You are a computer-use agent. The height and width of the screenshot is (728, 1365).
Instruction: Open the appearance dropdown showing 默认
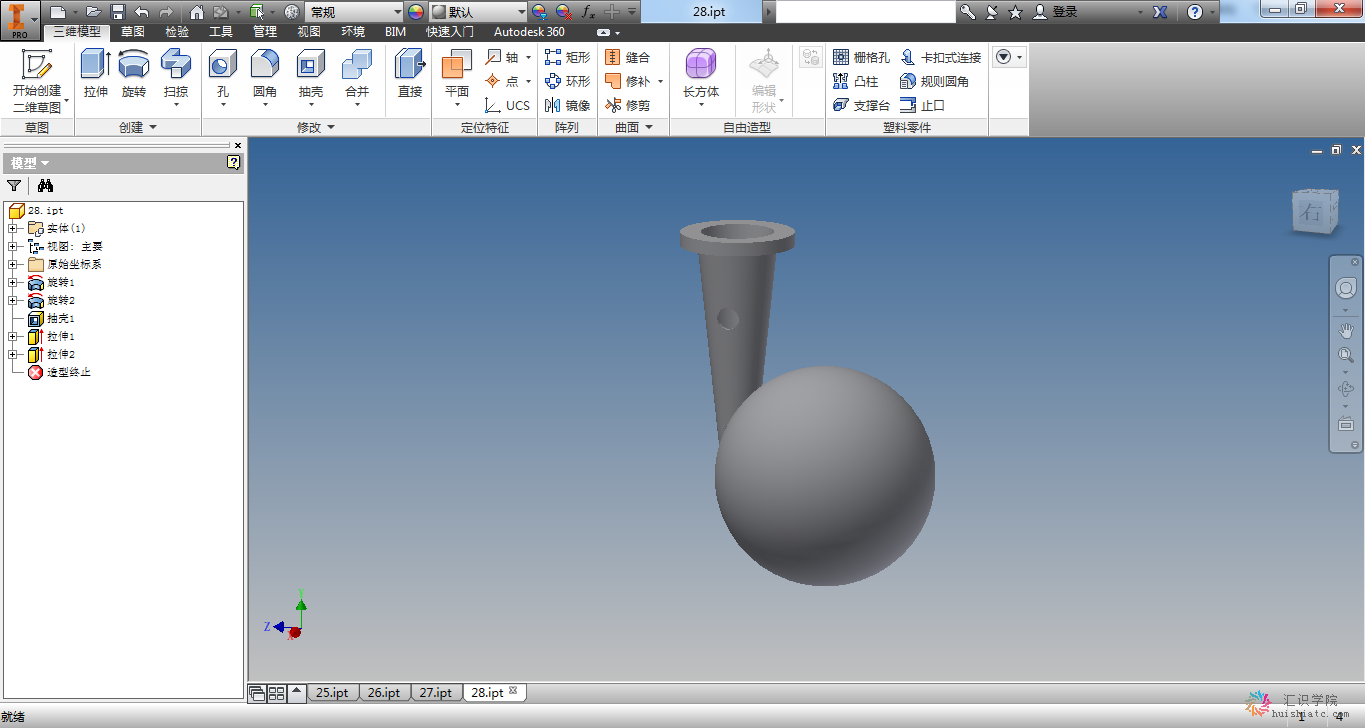(x=478, y=12)
